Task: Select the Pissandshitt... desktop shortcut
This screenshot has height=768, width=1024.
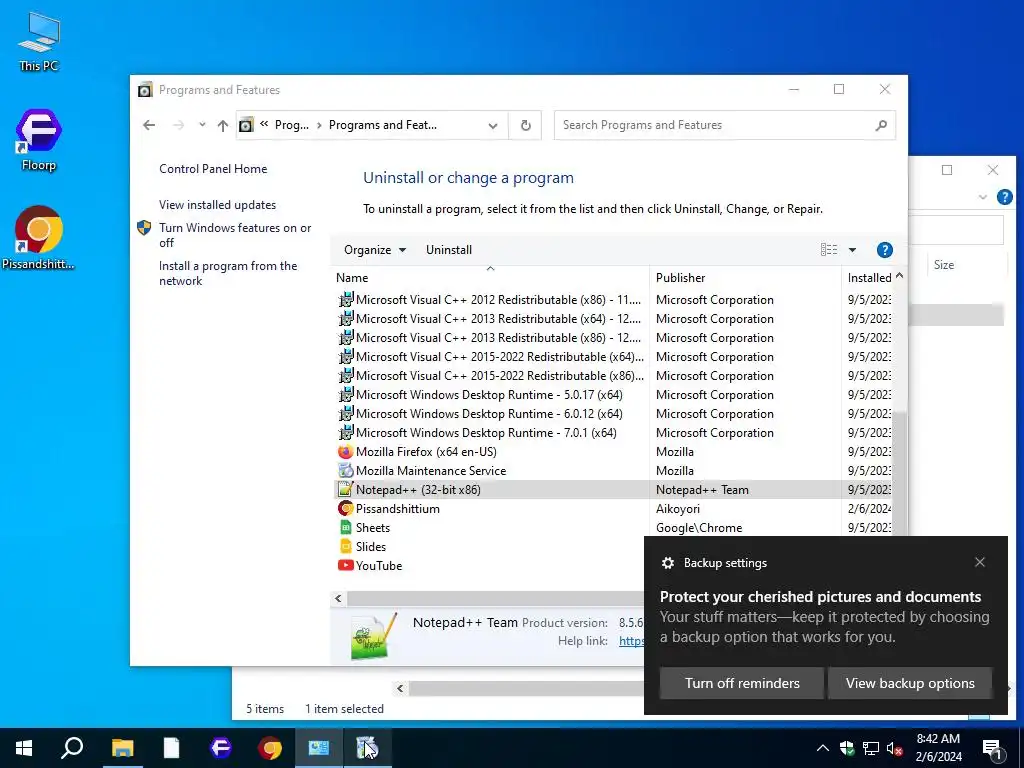Action: pos(39,238)
